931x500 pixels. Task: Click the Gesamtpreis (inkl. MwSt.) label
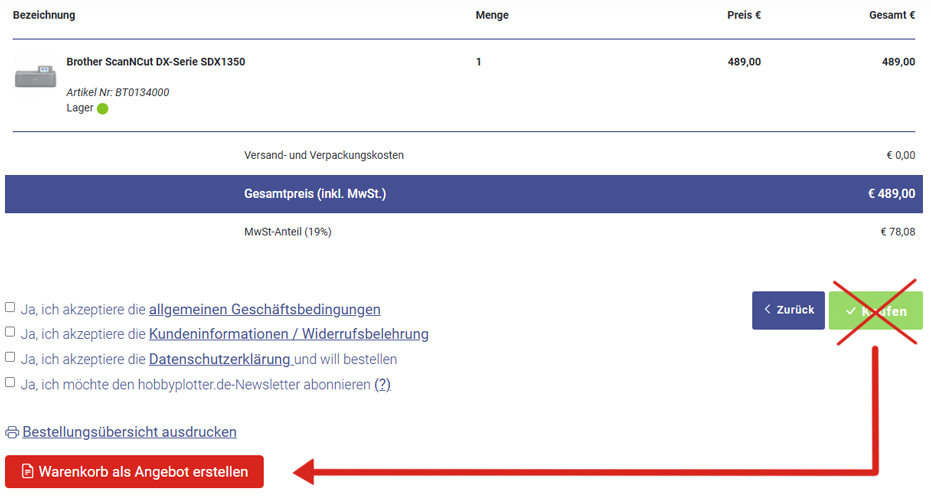(315, 194)
